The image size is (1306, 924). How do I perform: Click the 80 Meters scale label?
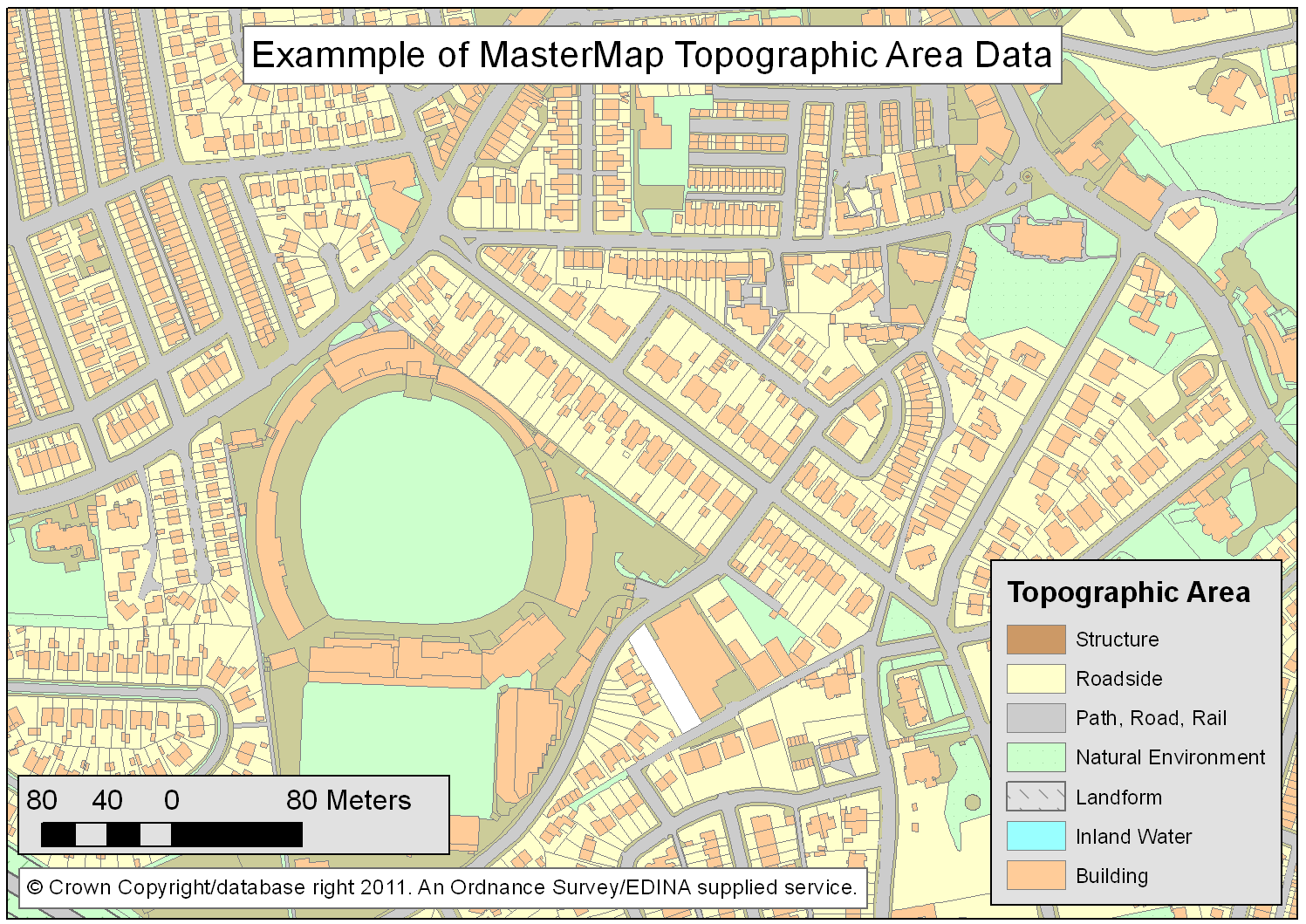[x=348, y=800]
